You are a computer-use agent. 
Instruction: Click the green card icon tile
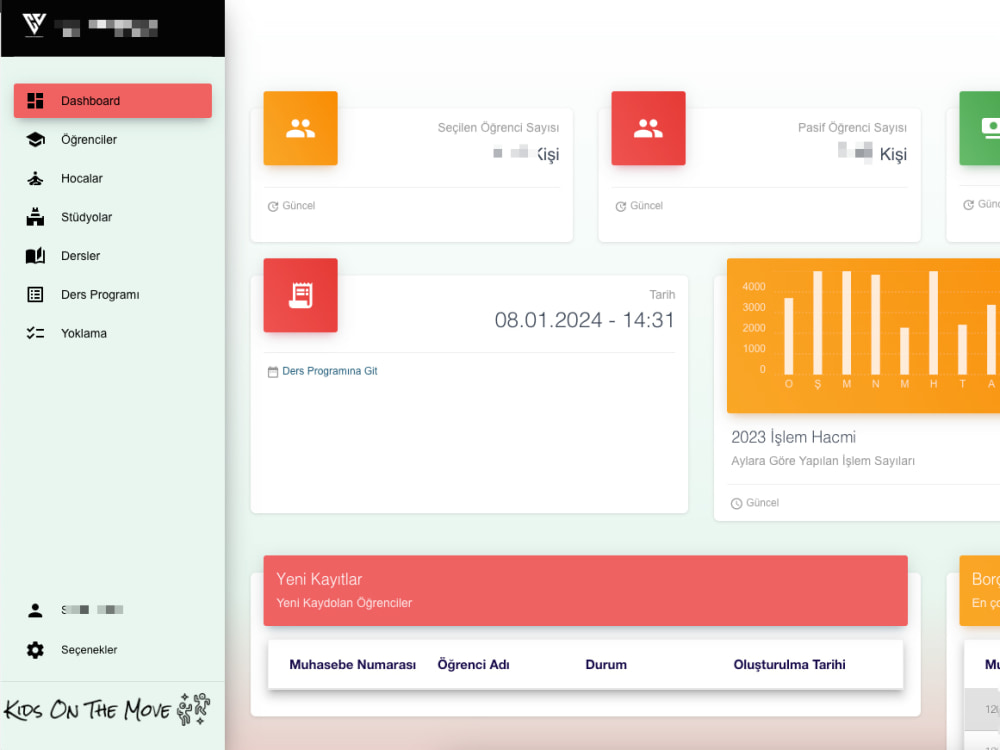[x=980, y=128]
